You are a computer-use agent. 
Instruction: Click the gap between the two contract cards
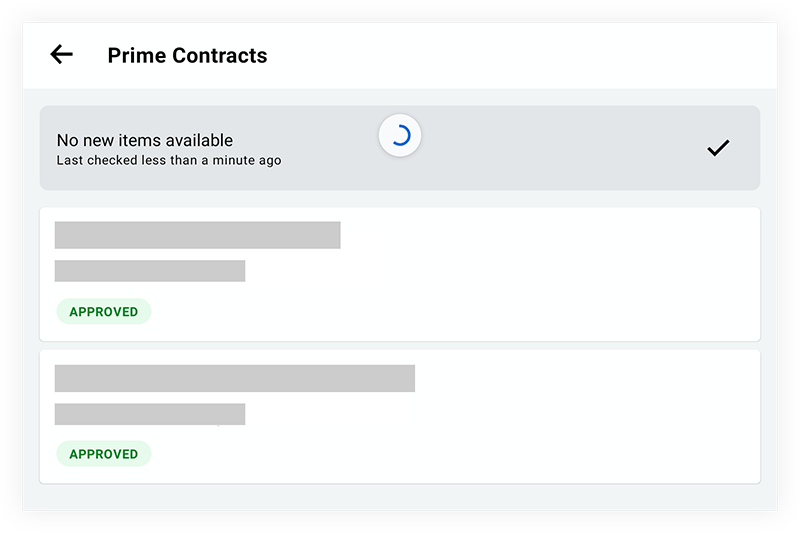(400, 346)
